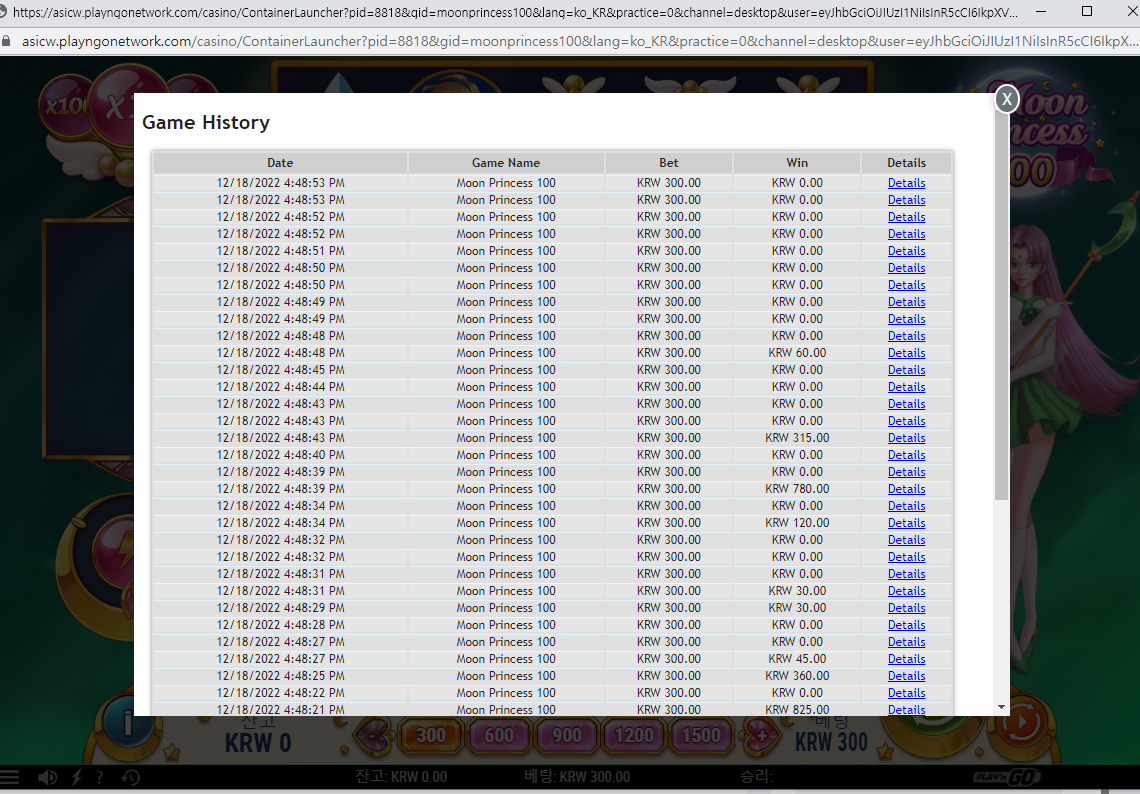This screenshot has height=794, width=1140.
Task: Select the date cell 12/18/2022 4:48:45 PM
Action: pos(280,369)
